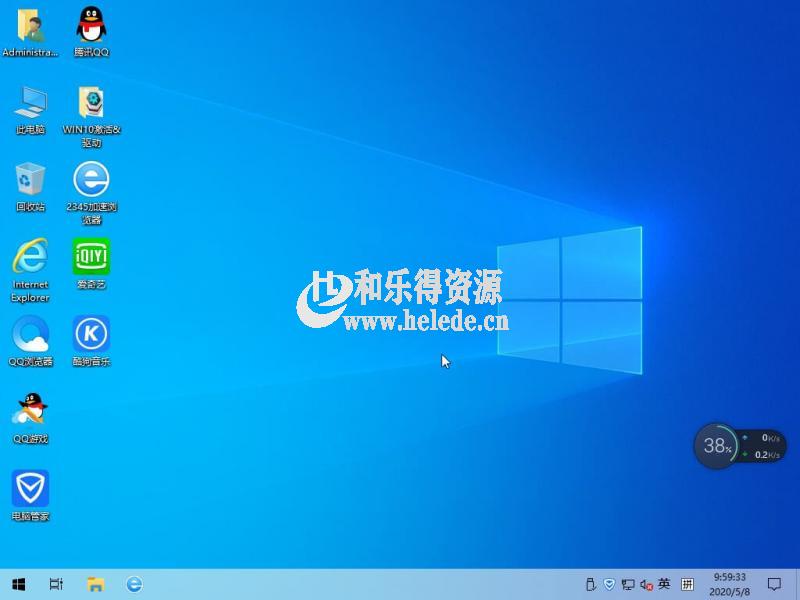The height and width of the screenshot is (600, 800).
Task: Click the muted volume tray icon
Action: coord(646,585)
